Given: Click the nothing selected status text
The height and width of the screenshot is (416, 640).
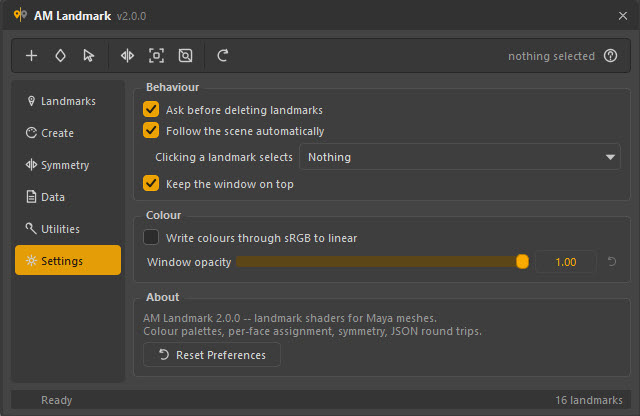Looking at the screenshot, I should point(551,56).
